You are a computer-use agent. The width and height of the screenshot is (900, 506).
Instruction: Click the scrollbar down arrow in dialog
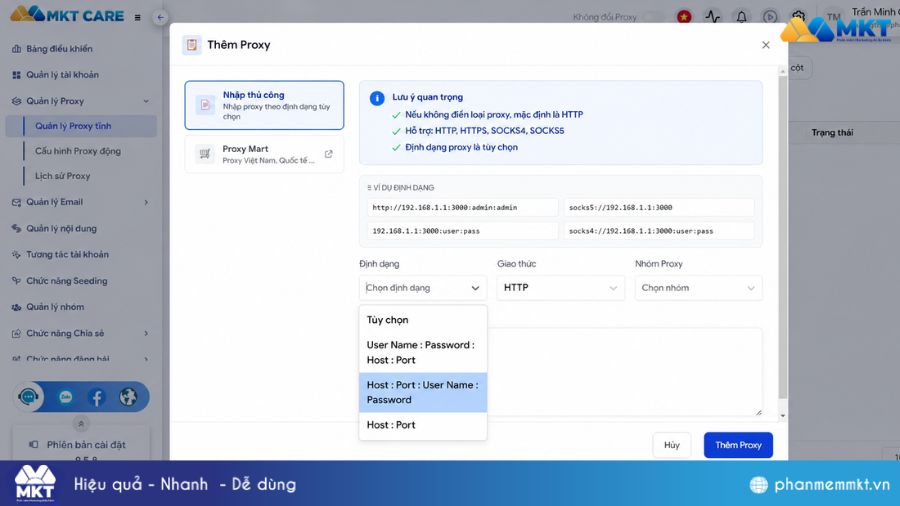782,416
